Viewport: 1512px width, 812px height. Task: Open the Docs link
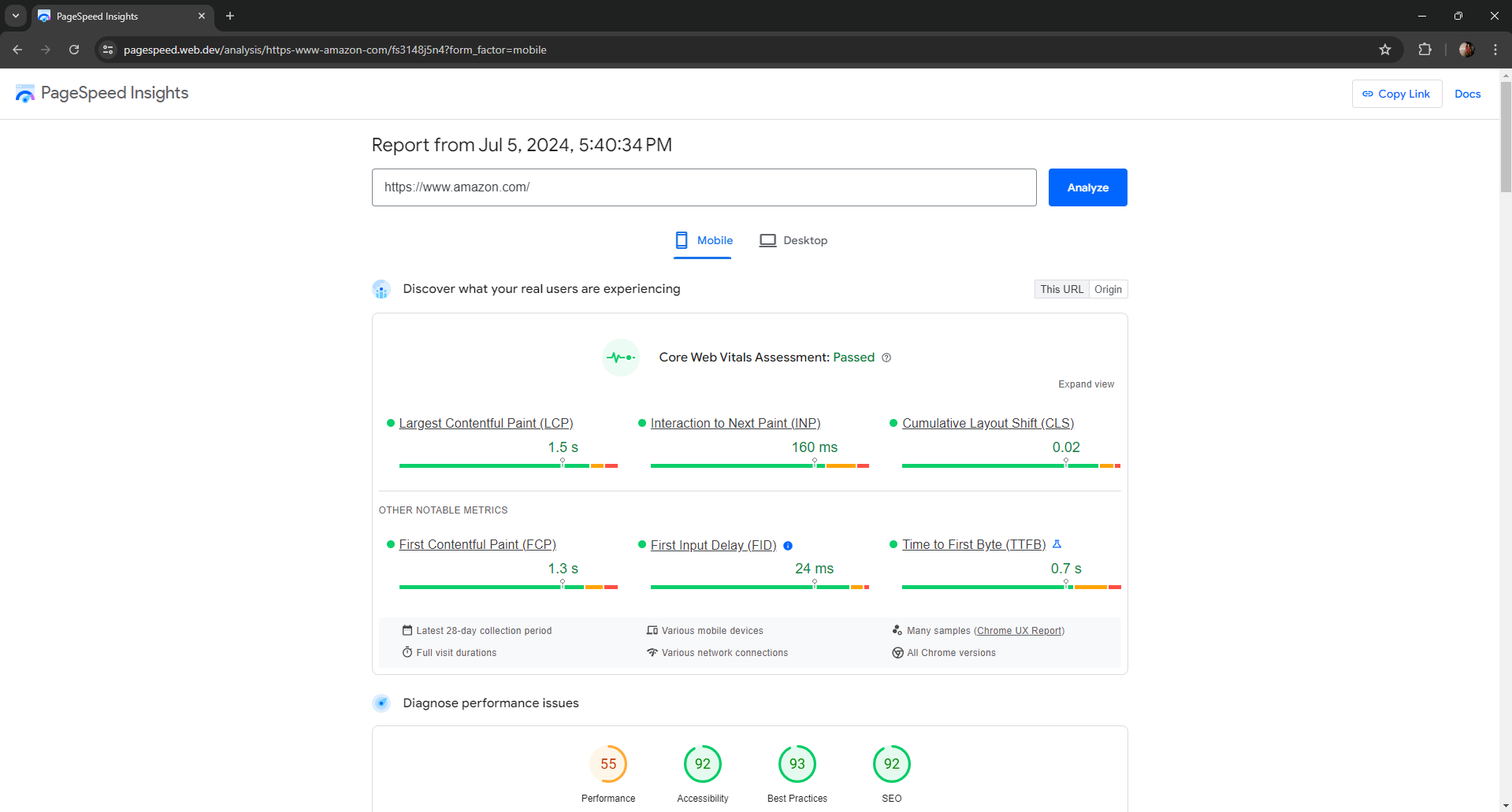(1467, 94)
